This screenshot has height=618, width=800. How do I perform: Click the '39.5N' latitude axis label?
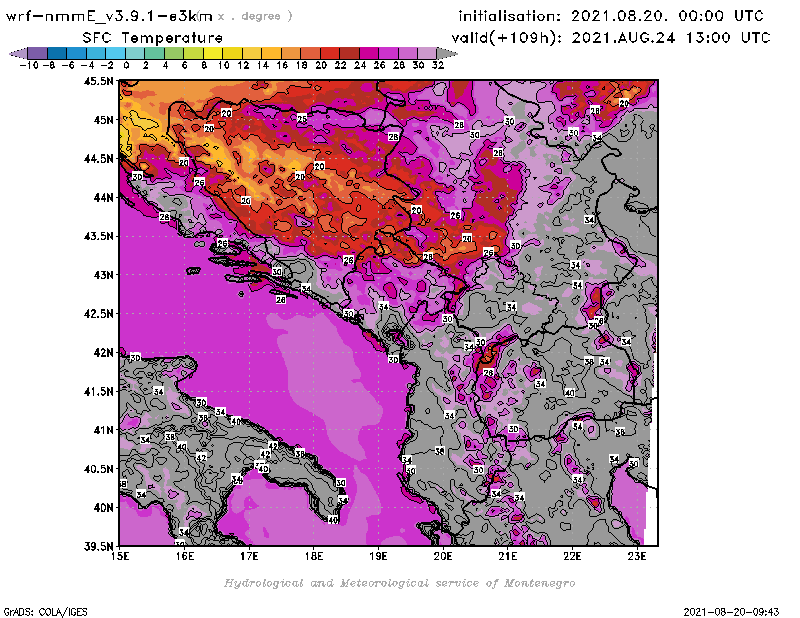tap(98, 547)
